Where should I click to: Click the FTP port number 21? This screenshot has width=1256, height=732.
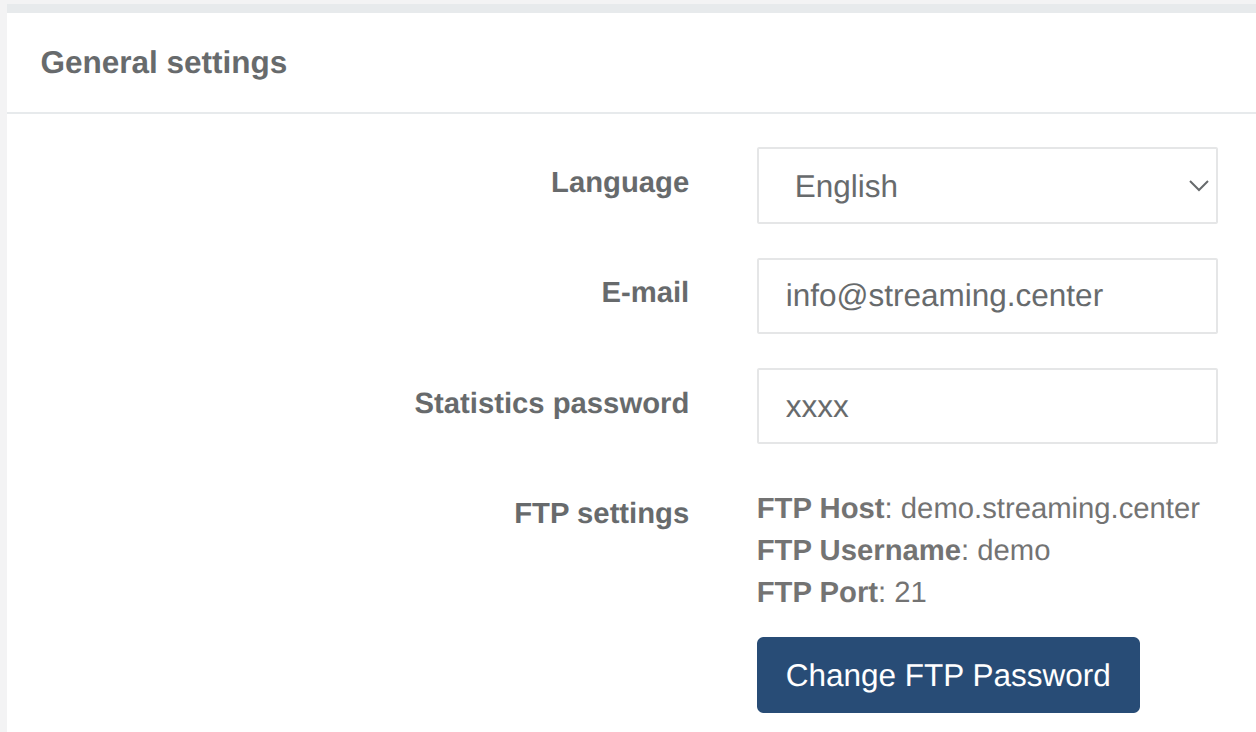coord(911,592)
